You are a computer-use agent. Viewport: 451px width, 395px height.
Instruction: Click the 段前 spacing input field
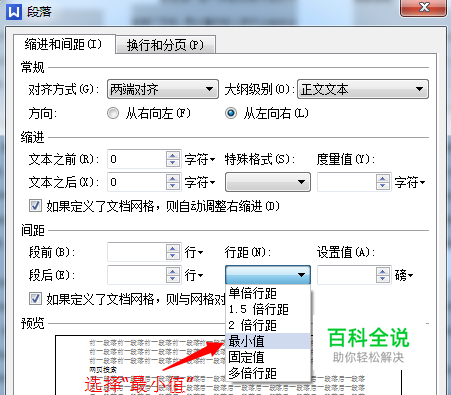[136, 252]
